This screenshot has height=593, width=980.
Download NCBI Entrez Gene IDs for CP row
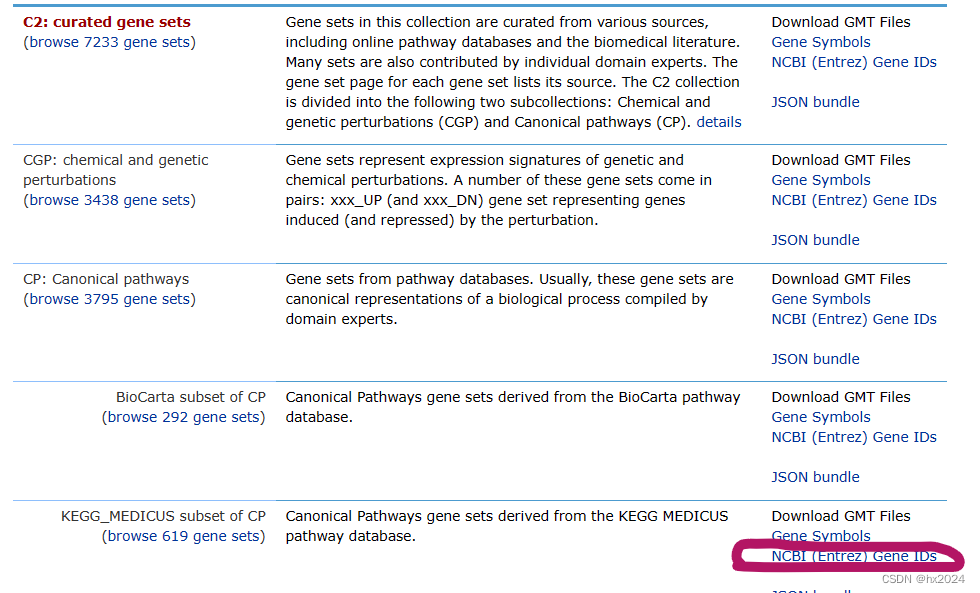854,319
